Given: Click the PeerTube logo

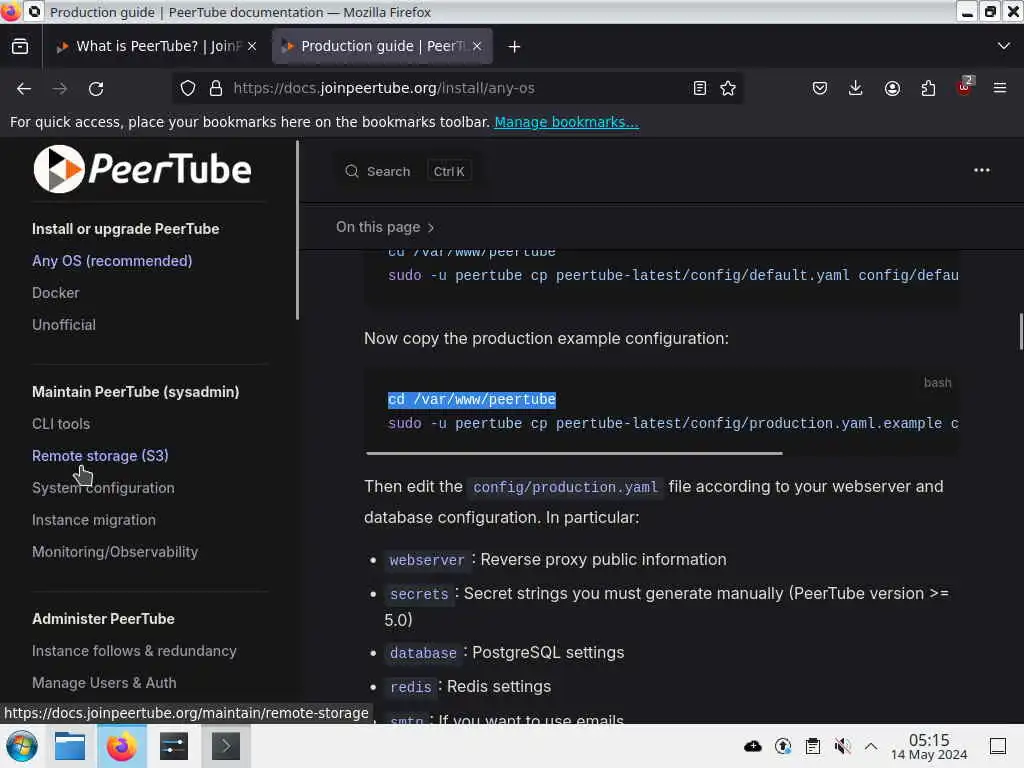Looking at the screenshot, I should coord(142,169).
